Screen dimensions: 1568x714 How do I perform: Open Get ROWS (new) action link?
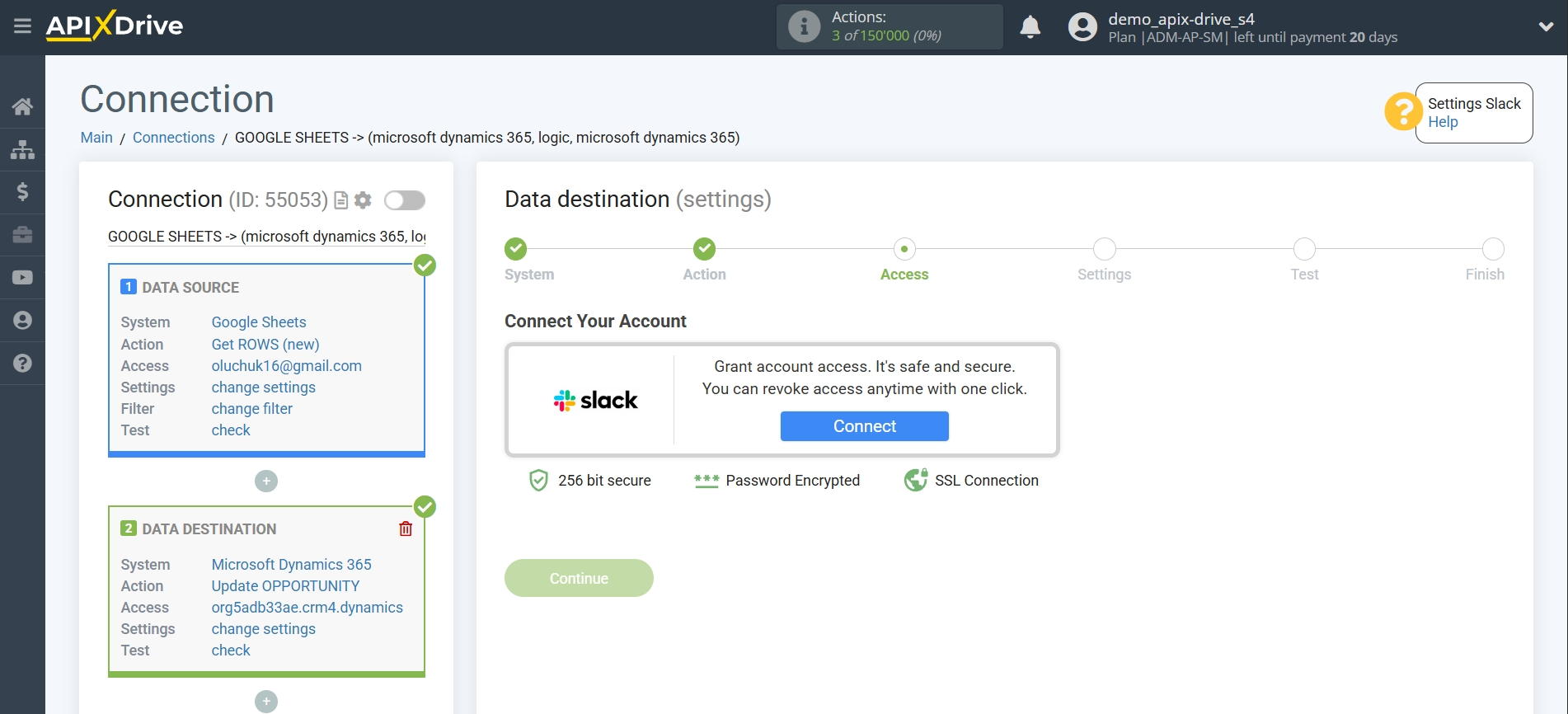tap(265, 345)
